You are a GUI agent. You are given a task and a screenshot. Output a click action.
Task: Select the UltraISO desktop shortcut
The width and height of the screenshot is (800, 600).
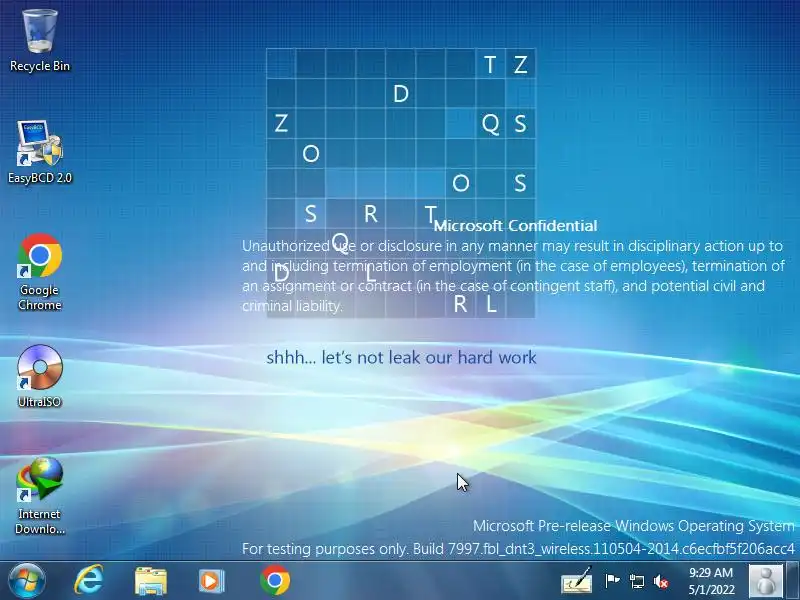40,377
